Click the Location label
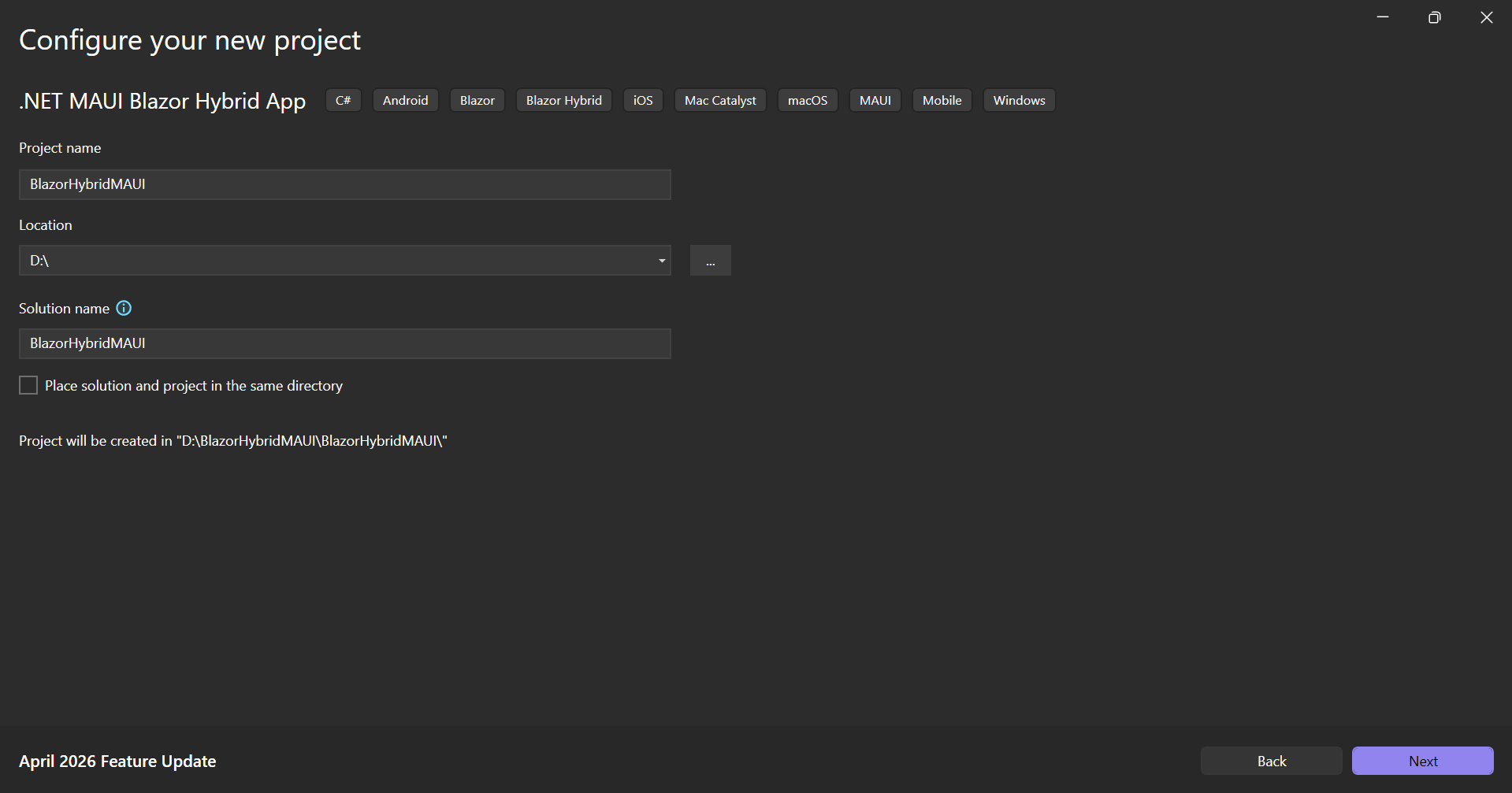This screenshot has width=1512, height=793. (46, 225)
